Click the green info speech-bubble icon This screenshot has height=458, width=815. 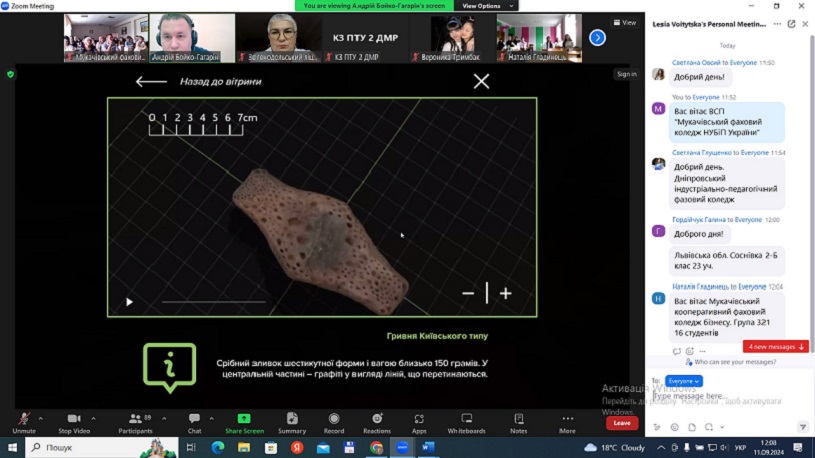tap(169, 367)
